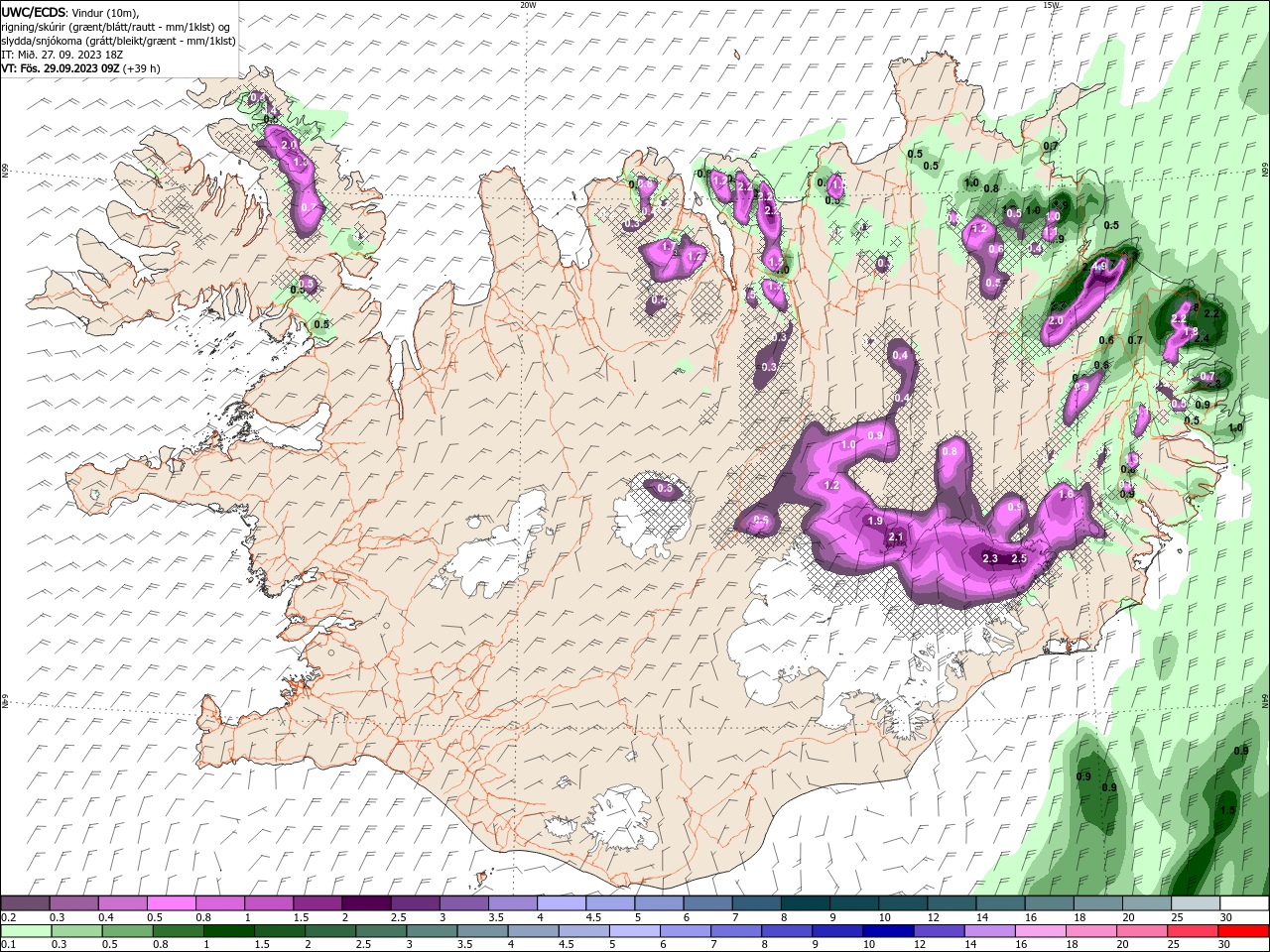Click upper legend swatch between 2 and 2.5

coord(366,903)
